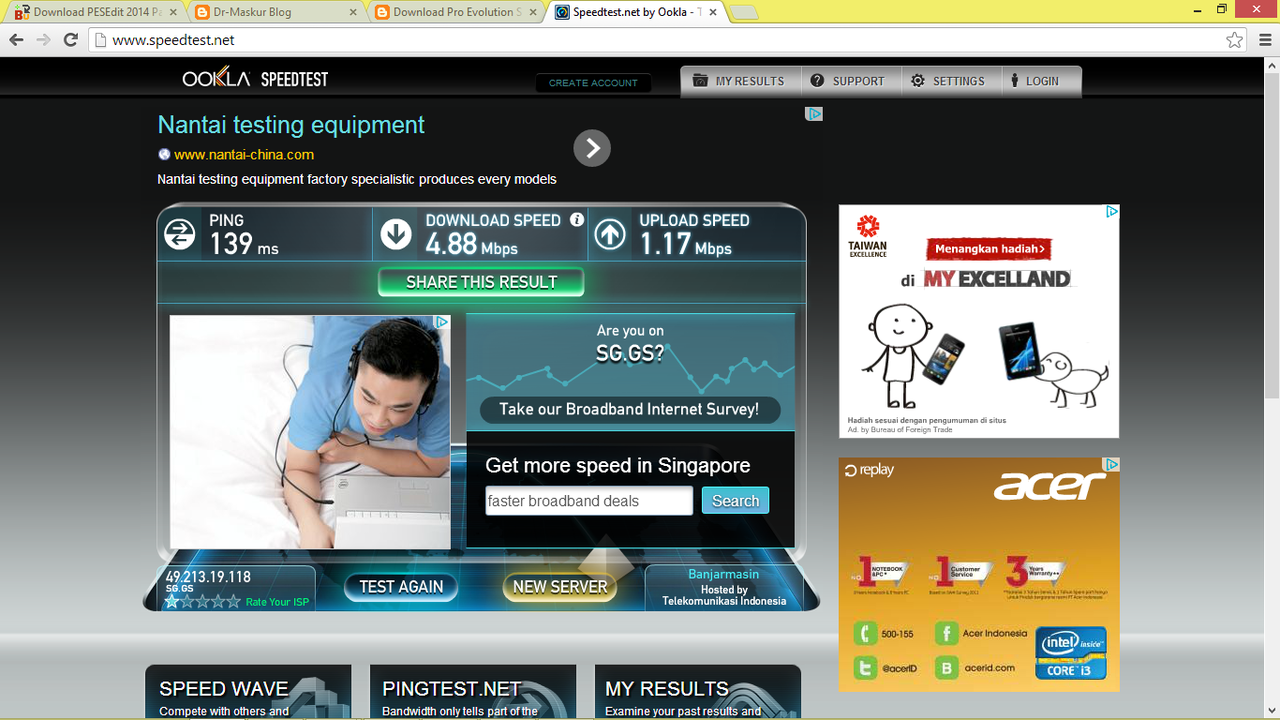Screen dimensions: 1280x720
Task: Open download speed info icon
Action: point(577,220)
